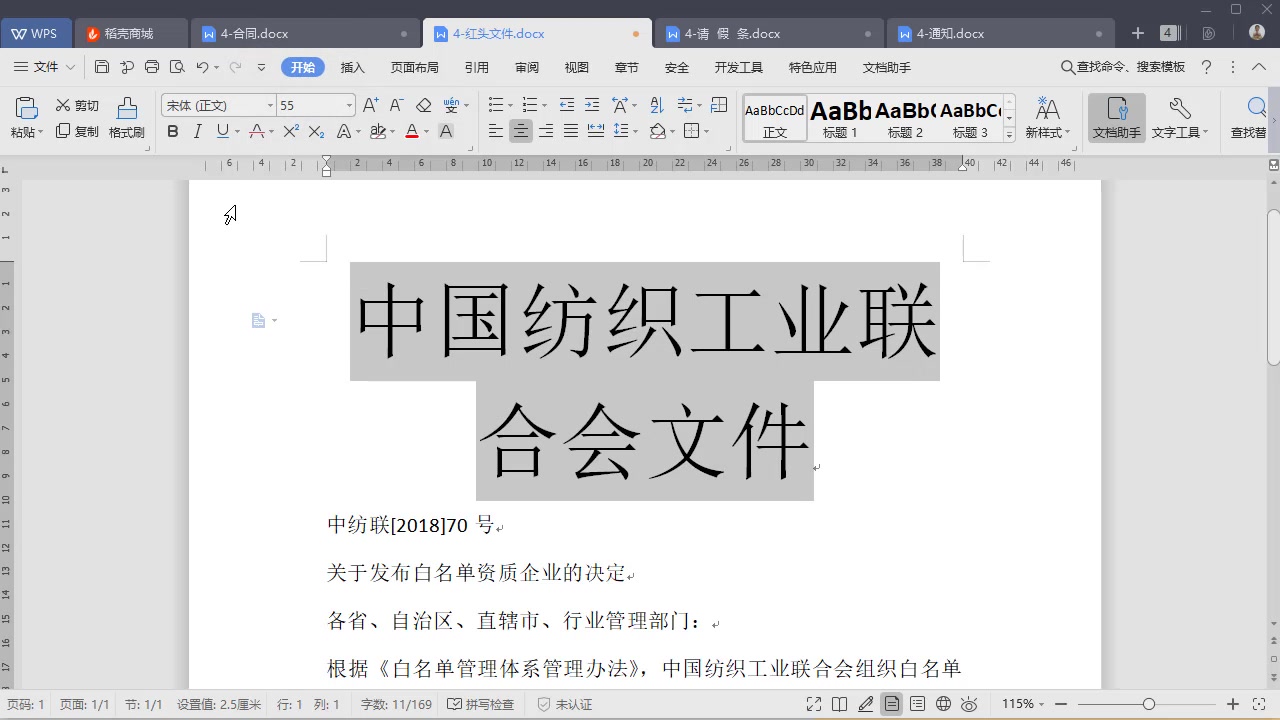Screen dimensions: 1280x720
Task: Open the 视图 ribbon tab
Action: pyautogui.click(x=577, y=68)
